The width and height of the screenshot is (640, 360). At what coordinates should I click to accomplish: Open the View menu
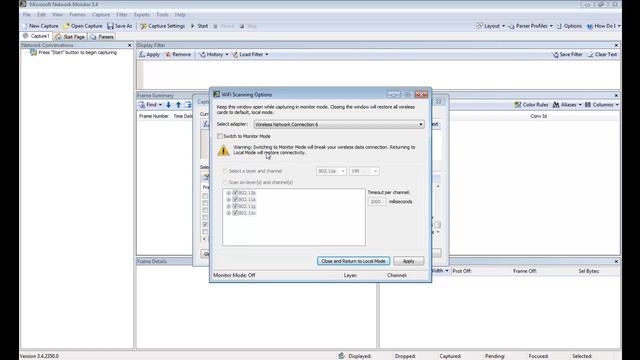[x=58, y=15]
